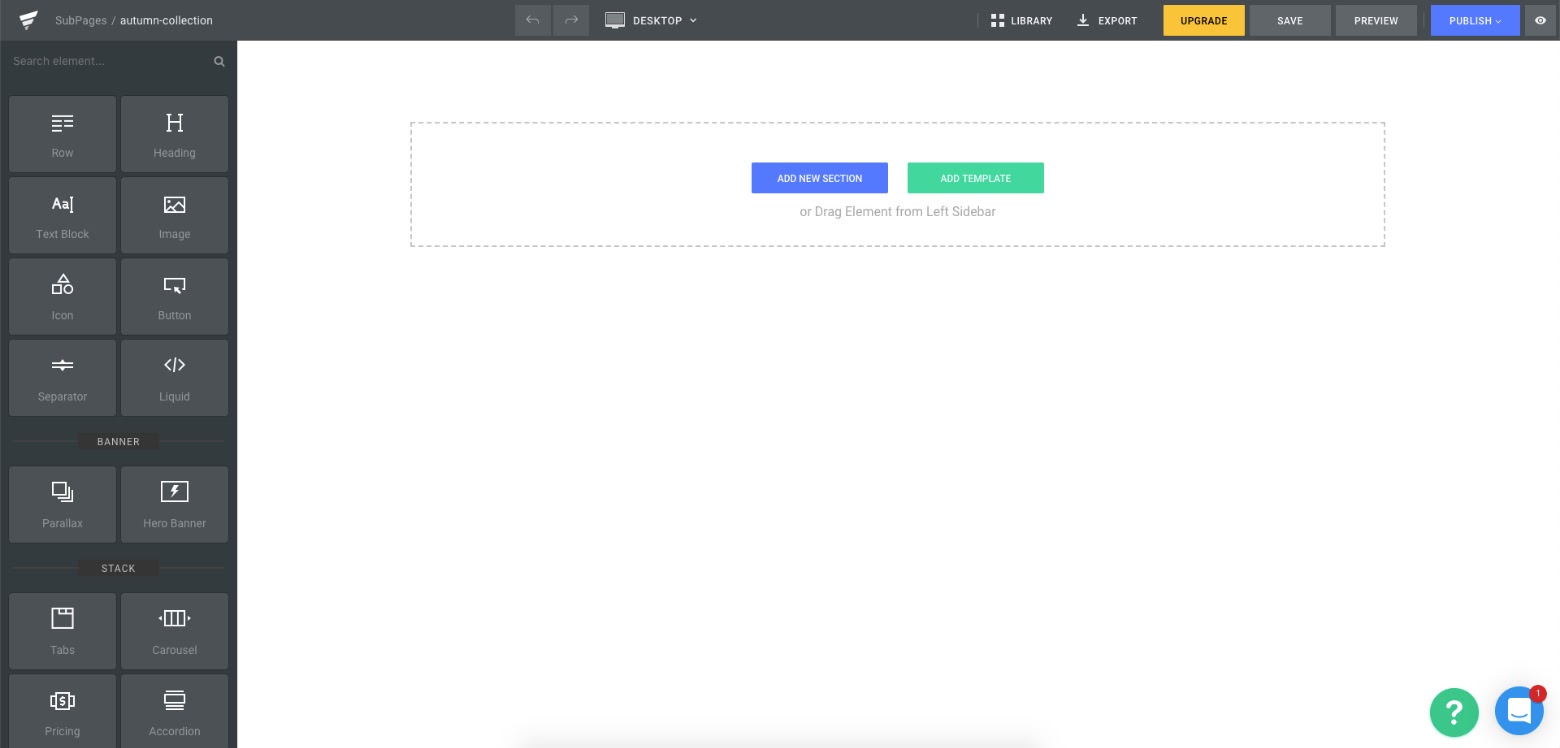Click the search magnifier icon
Screen dimensions: 1560x748
pyautogui.click(x=219, y=61)
